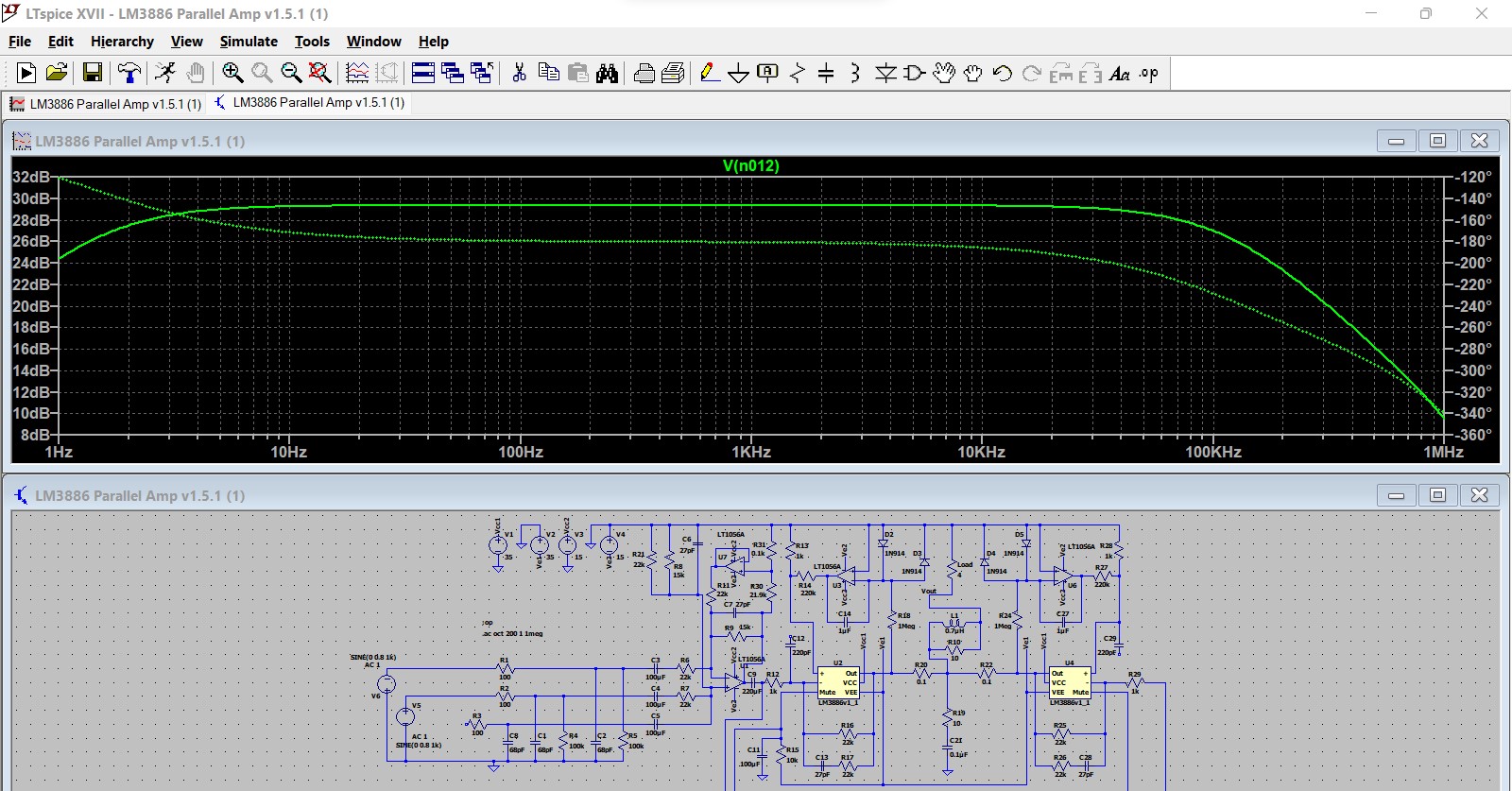Click the Print icon
This screenshot has width=1512, height=791.
[x=674, y=73]
